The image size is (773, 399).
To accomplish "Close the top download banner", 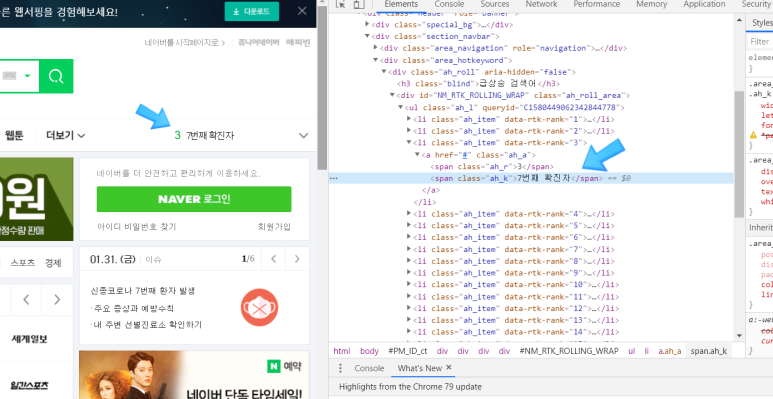I will click(302, 11).
